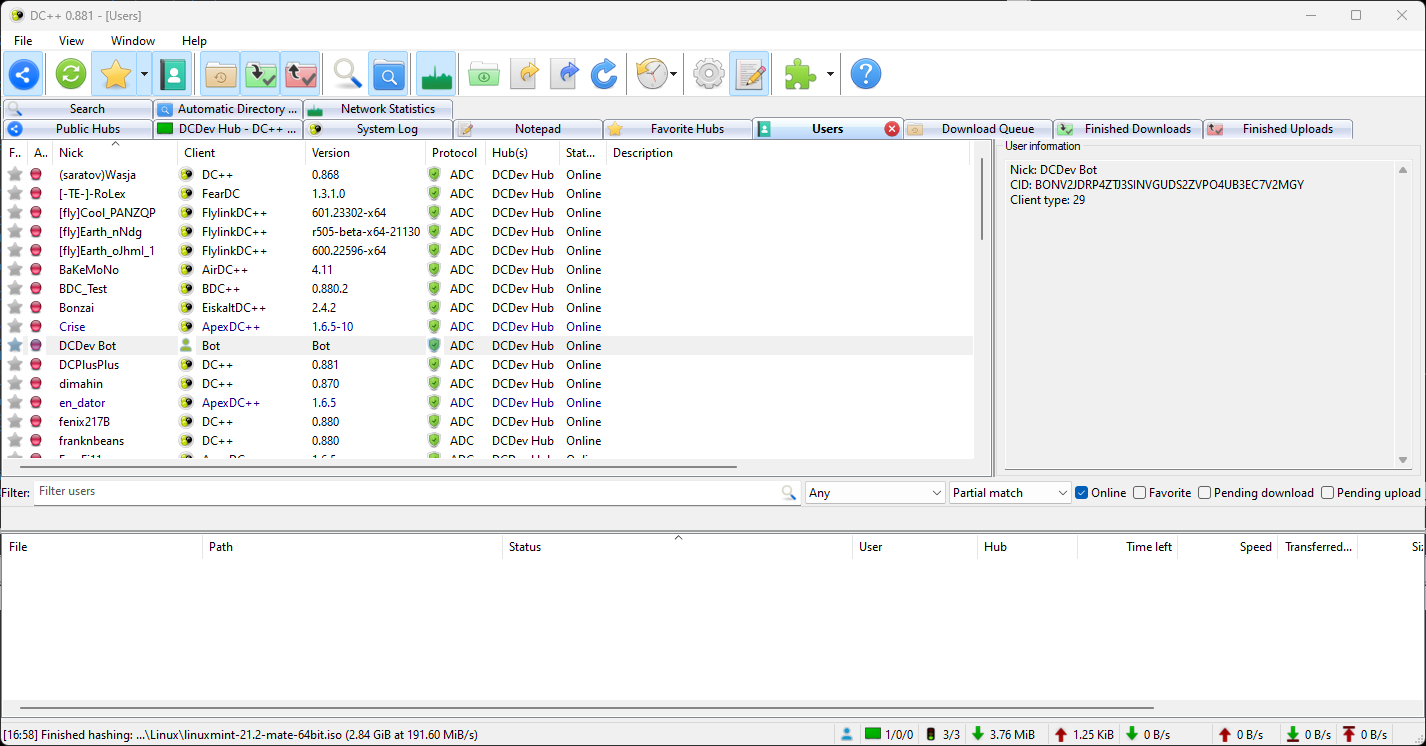This screenshot has height=746, width=1426.
Task: Sort users by the Nick column header
Action: (115, 153)
